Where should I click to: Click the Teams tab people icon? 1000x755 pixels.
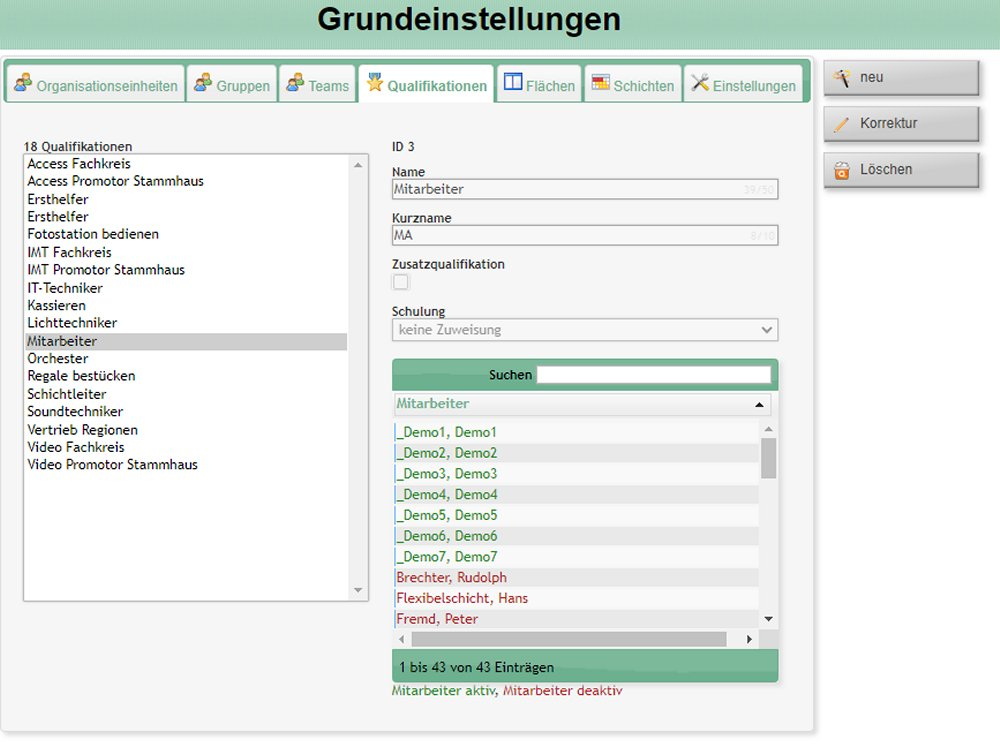tap(295, 82)
